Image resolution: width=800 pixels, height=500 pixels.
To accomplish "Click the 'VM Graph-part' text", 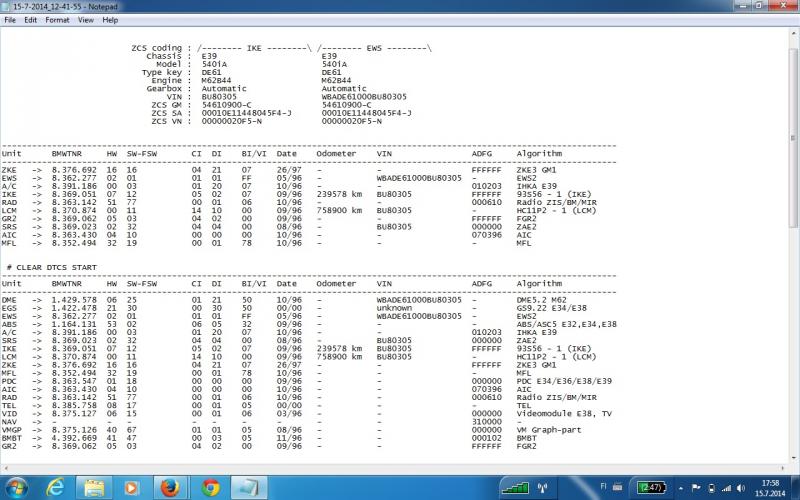I will (548, 430).
